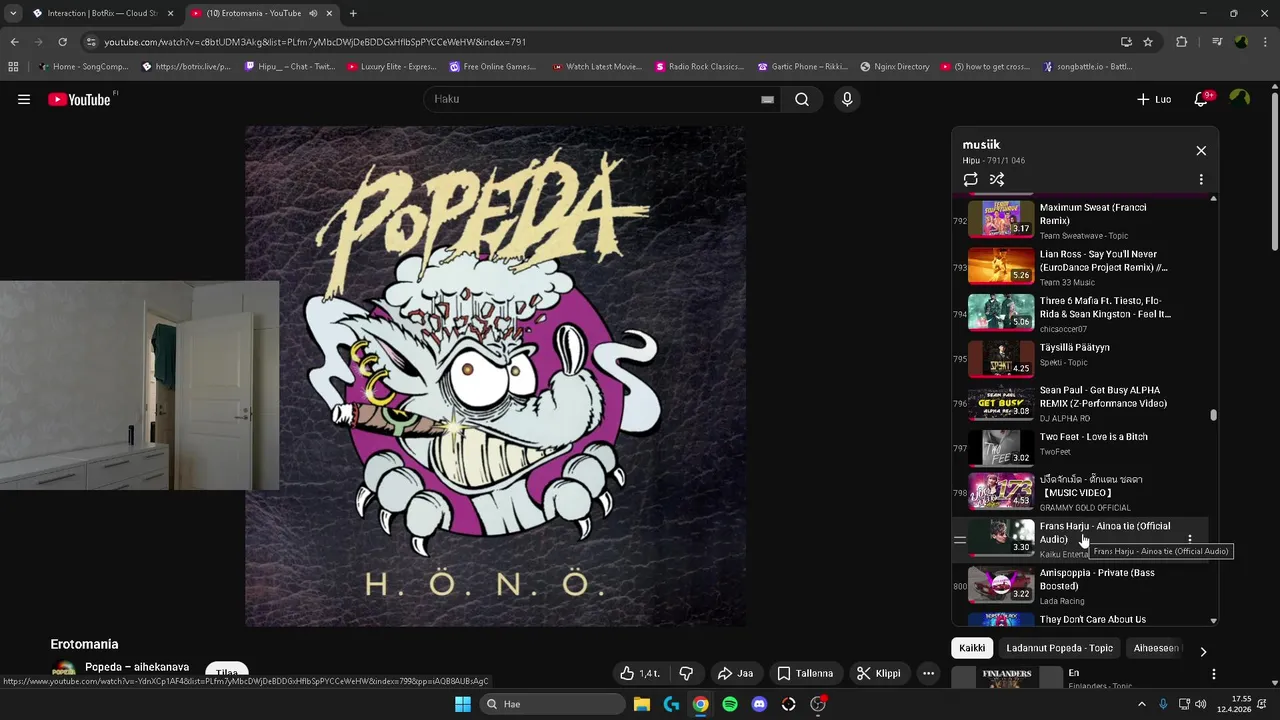Open Lian Ross Say You'll Never thumbnail
Viewport: 1280px width, 720px height.
tap(1001, 266)
